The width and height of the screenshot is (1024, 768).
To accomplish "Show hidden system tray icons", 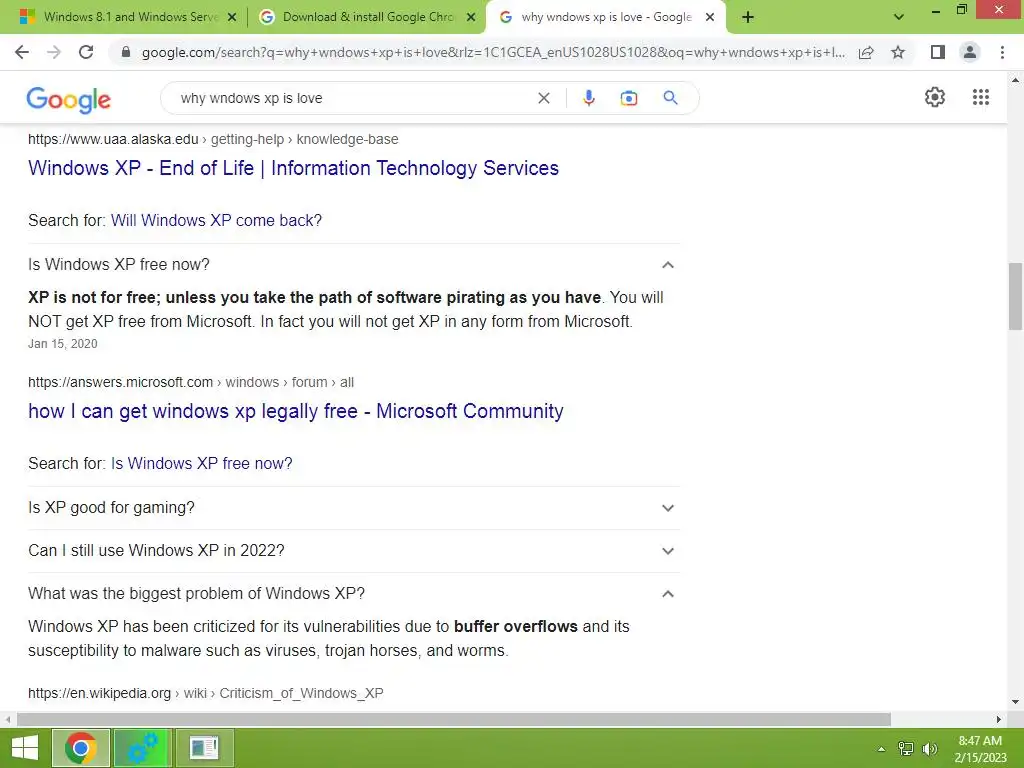I will click(x=881, y=749).
